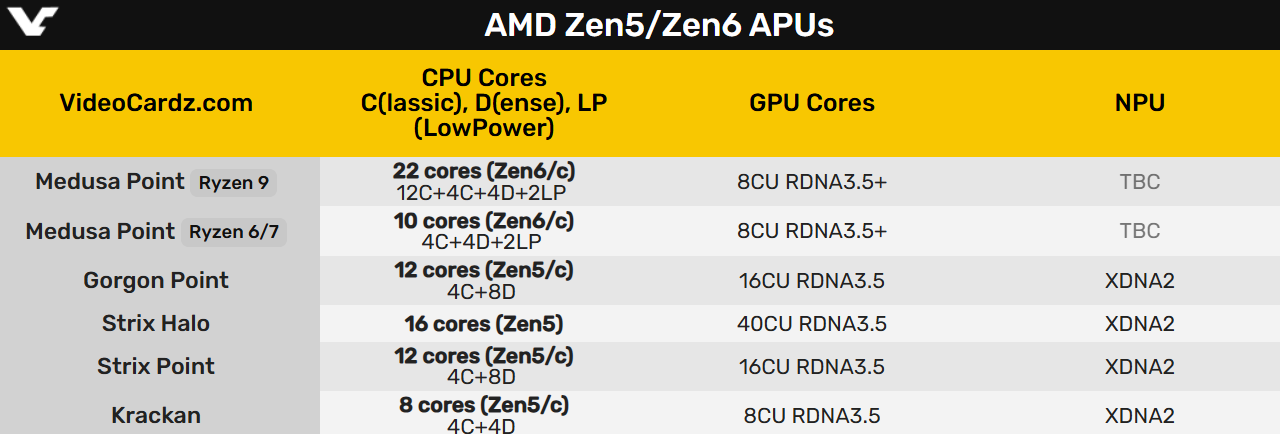This screenshot has width=1280, height=434.
Task: Select the Strix Point row label
Action: 156,366
